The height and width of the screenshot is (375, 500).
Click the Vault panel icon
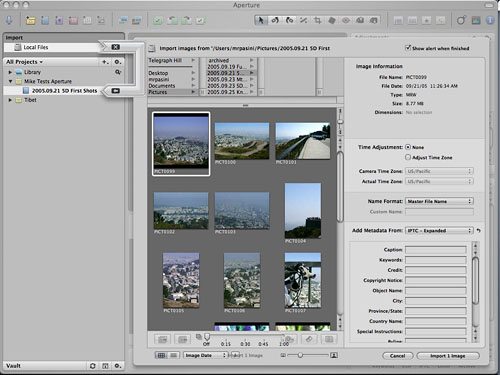click(105, 366)
